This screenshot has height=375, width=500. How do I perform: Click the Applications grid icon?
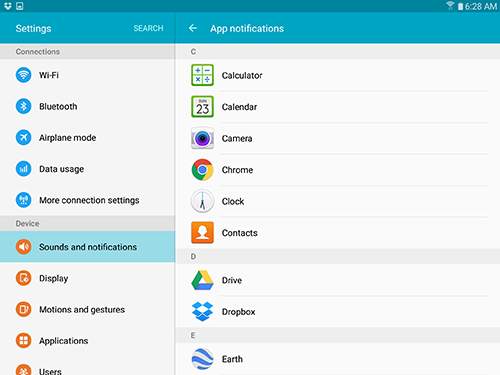[23, 340]
